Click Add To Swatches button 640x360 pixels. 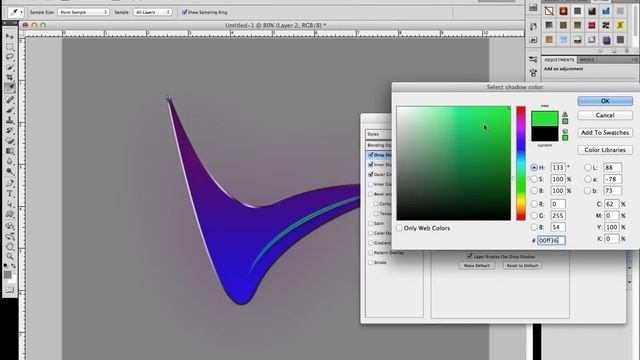pyautogui.click(x=605, y=133)
